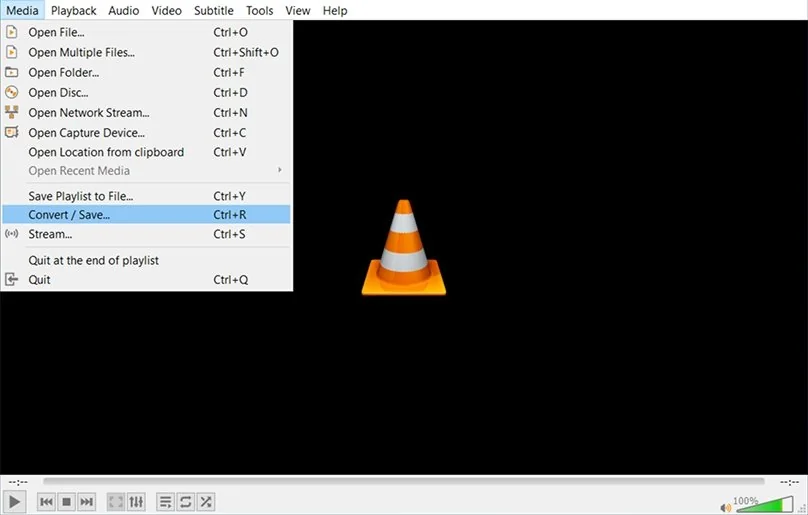Click the Media menu
Viewport: 808px width, 515px height.
(x=22, y=10)
